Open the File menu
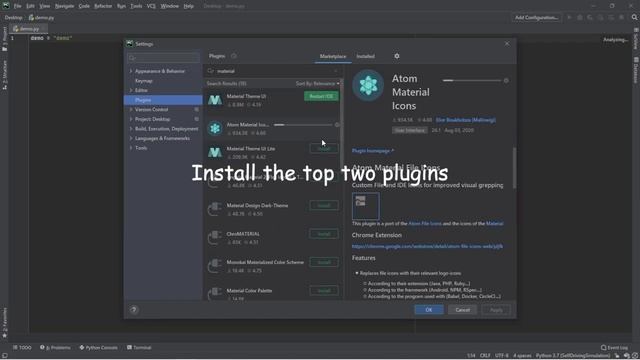 tap(18, 6)
